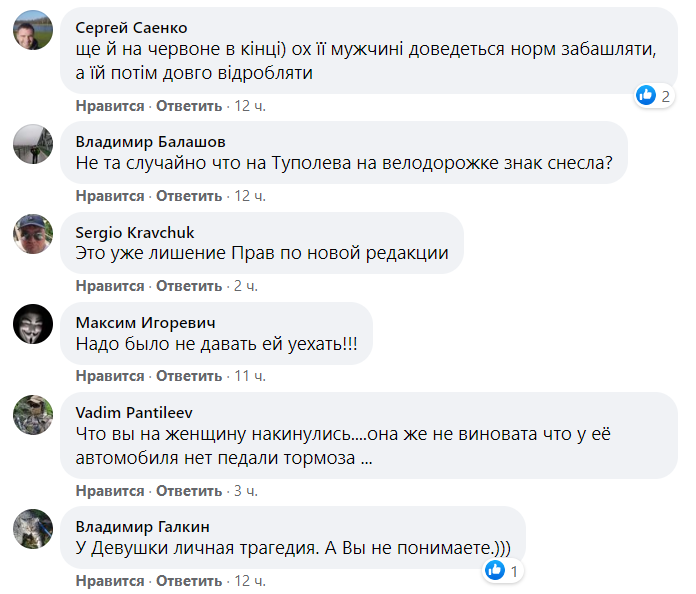696x594 pixels.
Task: Click Vadim Pantileev's profile avatar
Action: [32, 416]
